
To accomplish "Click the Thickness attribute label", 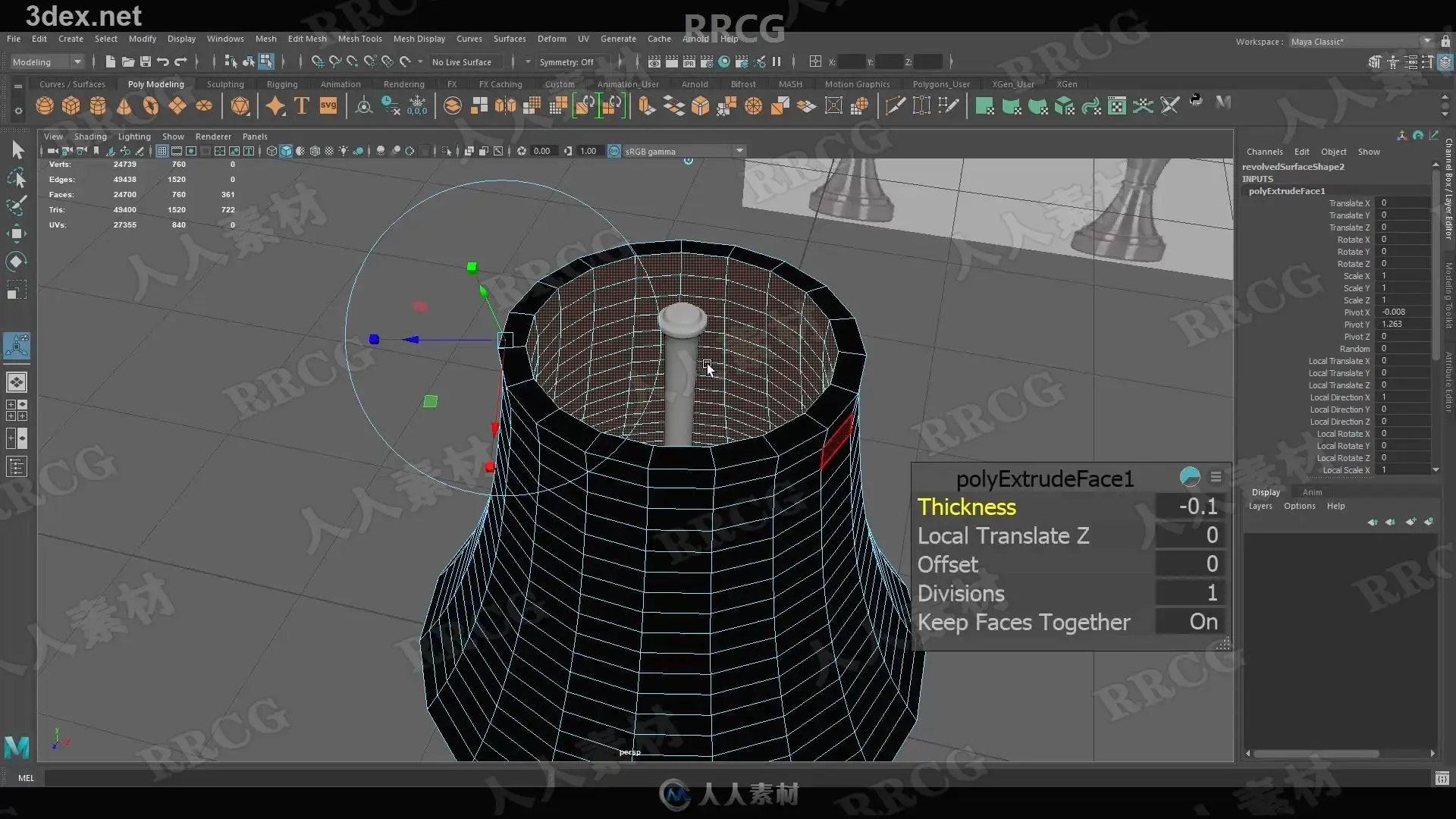I will point(966,507).
